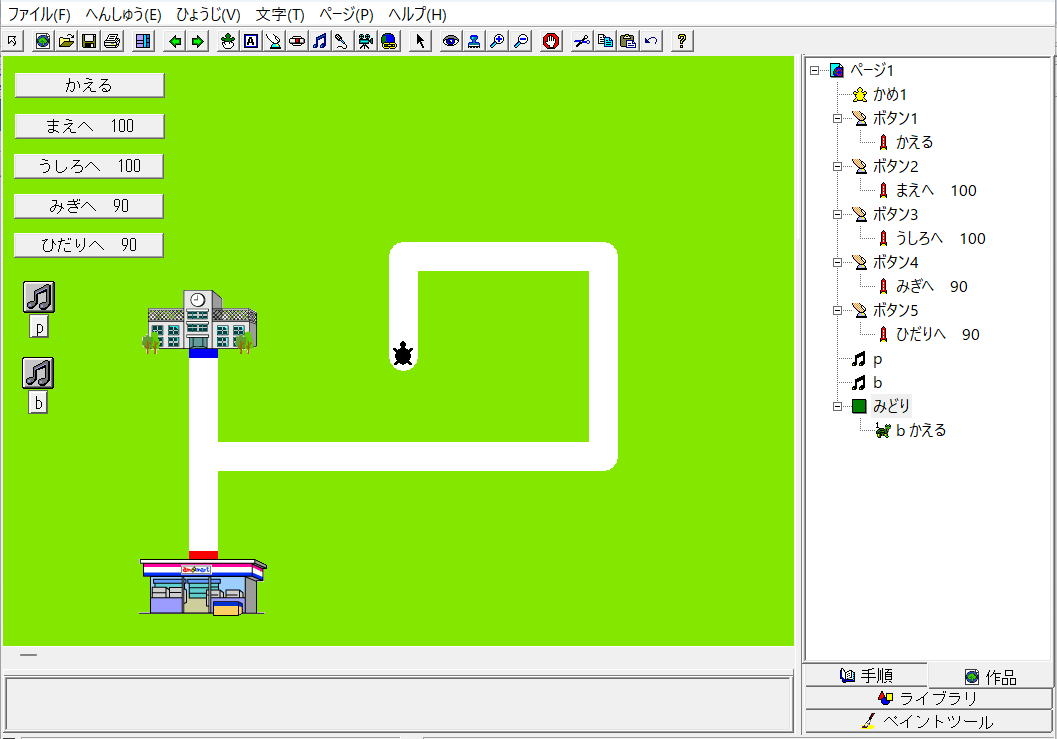Viewport: 1057px width, 739px height.
Task: Collapse the ボタン5 tree node
Action: (837, 310)
